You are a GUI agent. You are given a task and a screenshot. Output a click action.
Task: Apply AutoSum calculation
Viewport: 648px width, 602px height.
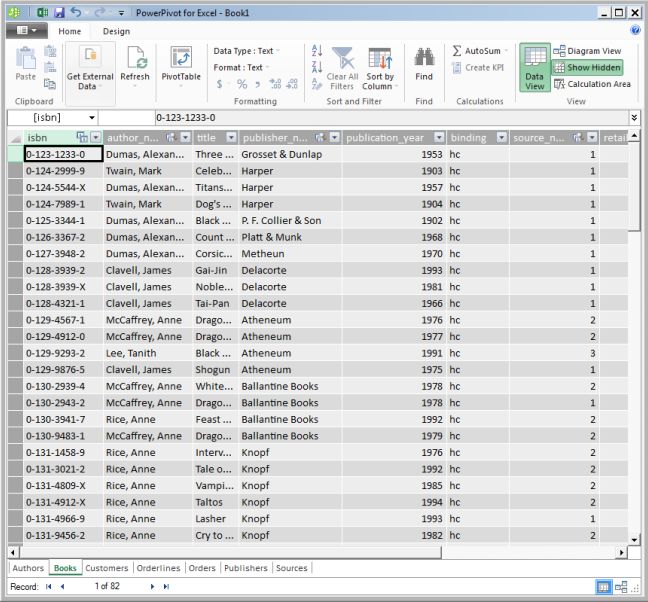[477, 51]
